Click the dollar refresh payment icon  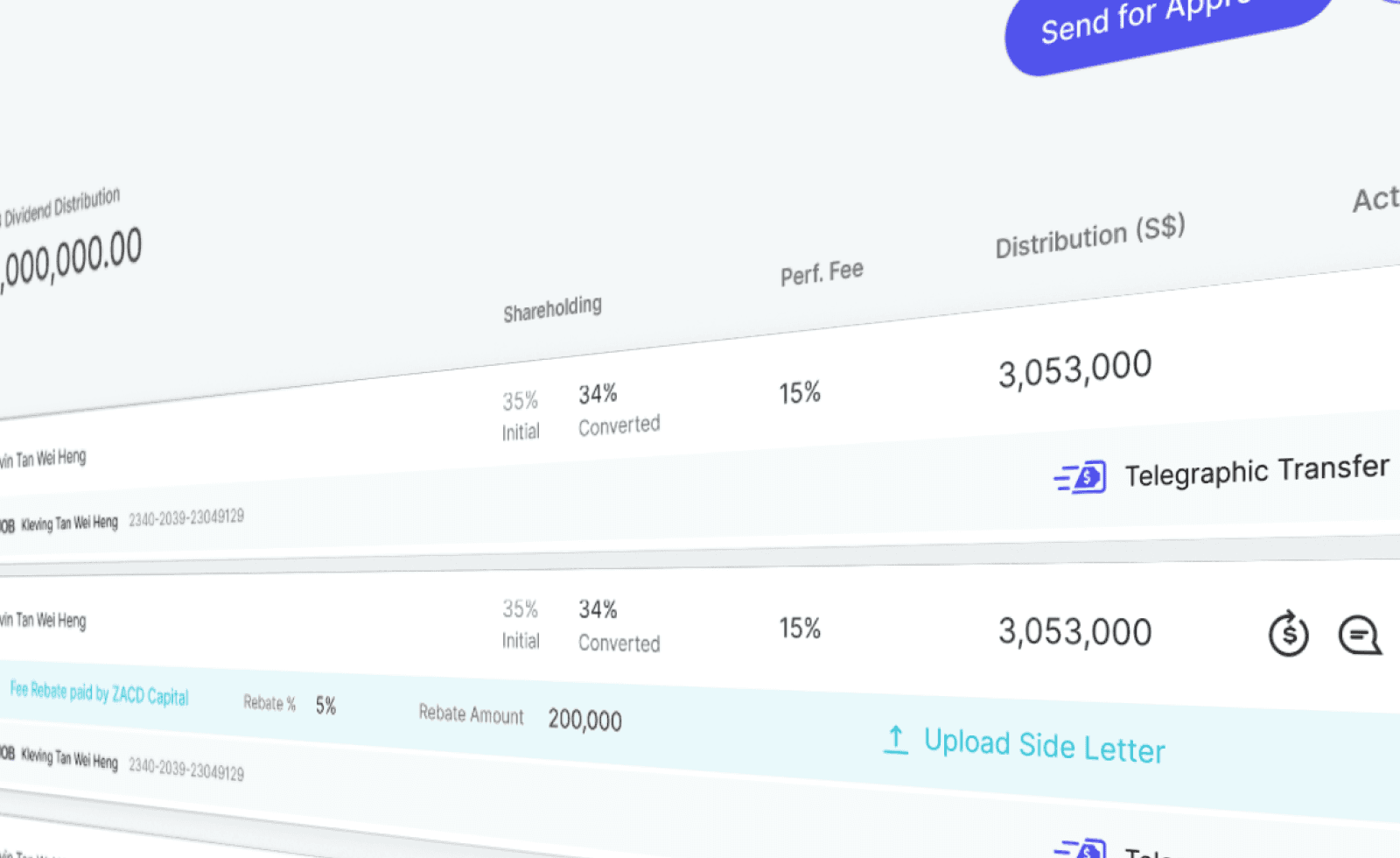1288,633
